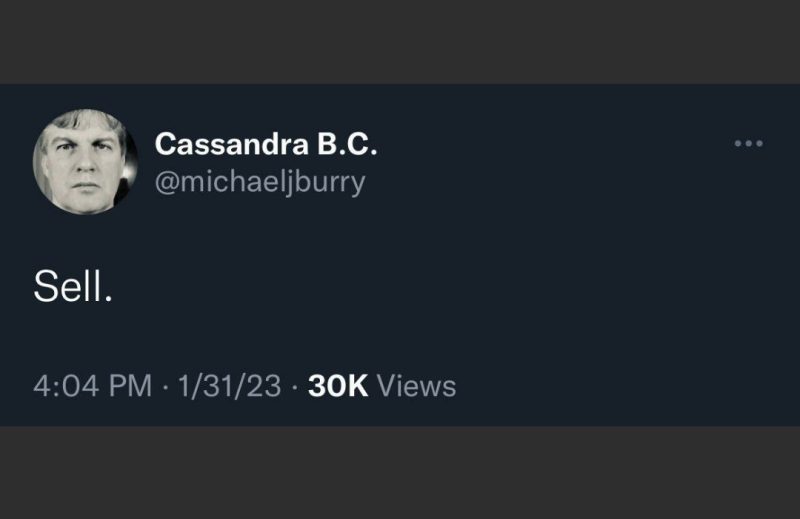
Task: Click the gray bar above the tweet
Action: coord(400,41)
